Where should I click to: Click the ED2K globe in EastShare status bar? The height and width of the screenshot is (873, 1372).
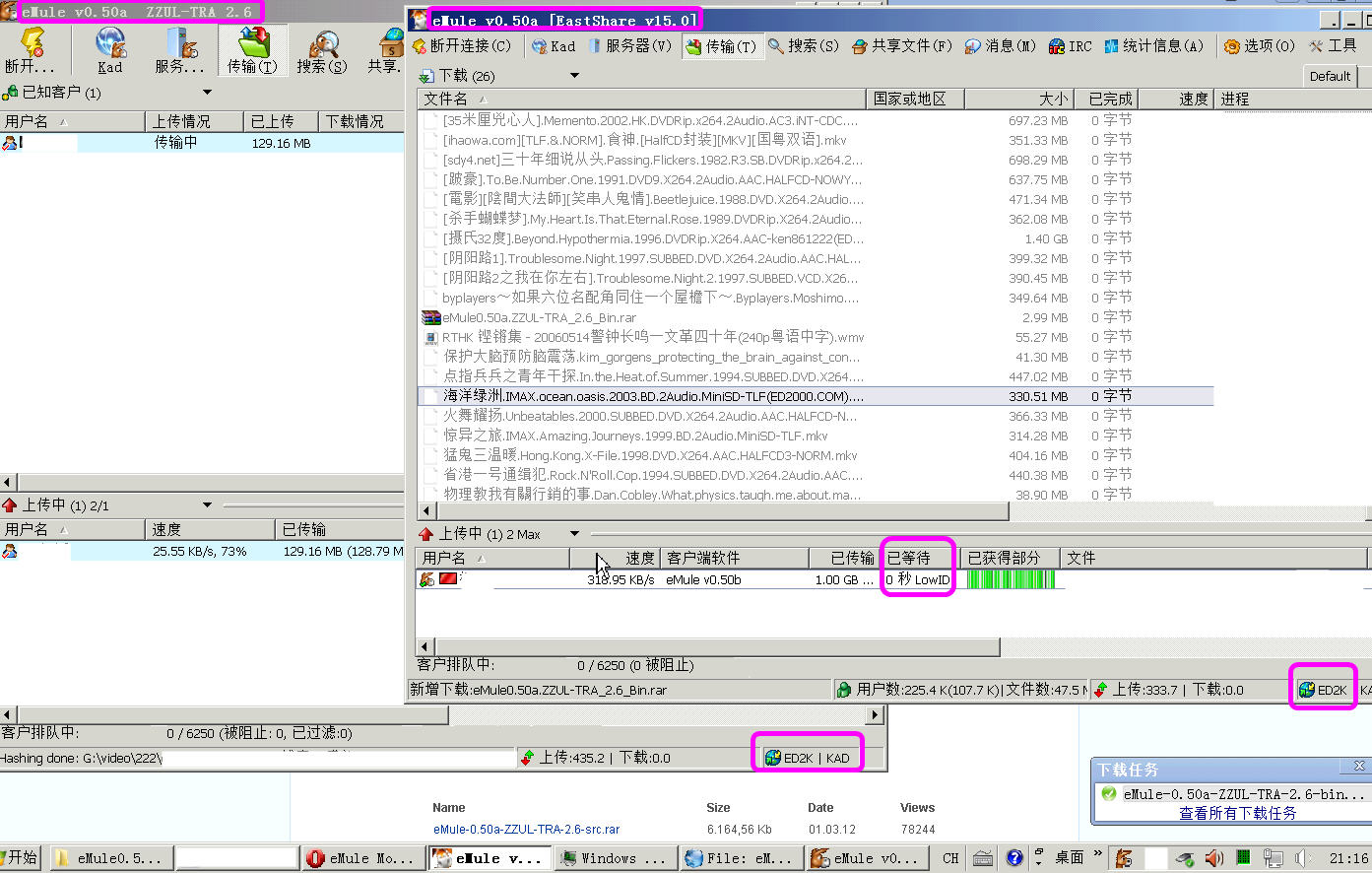click(1307, 691)
